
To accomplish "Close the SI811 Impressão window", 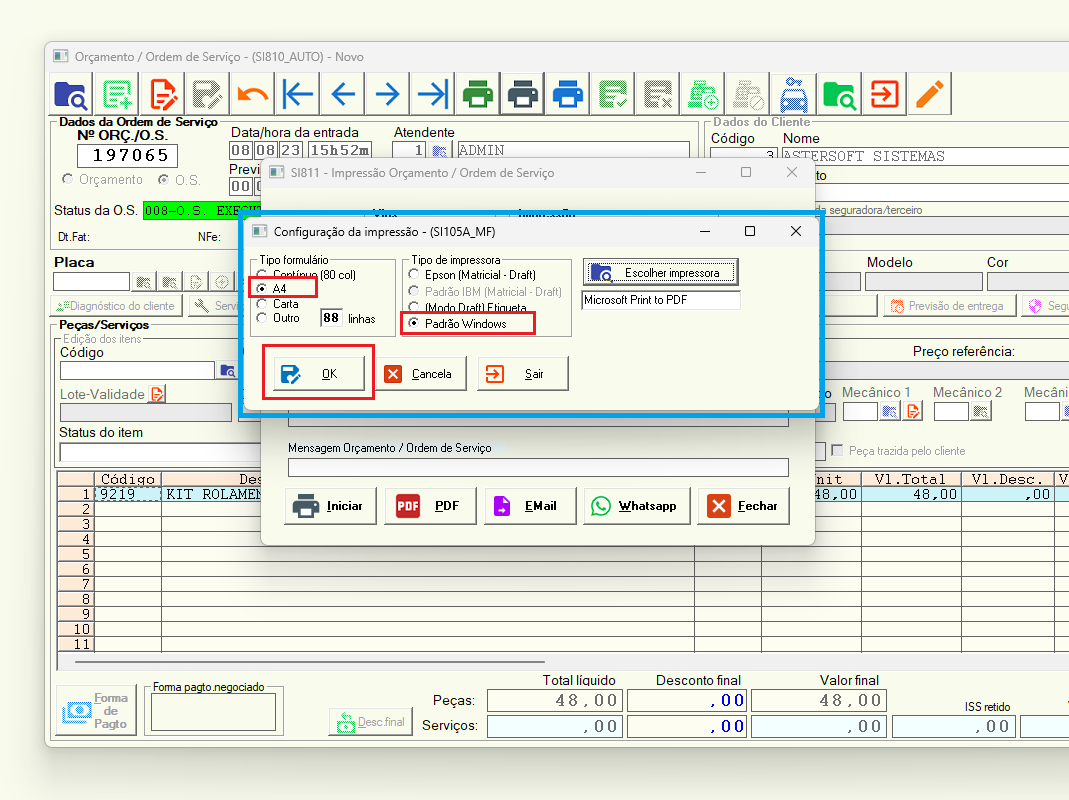I will [792, 173].
